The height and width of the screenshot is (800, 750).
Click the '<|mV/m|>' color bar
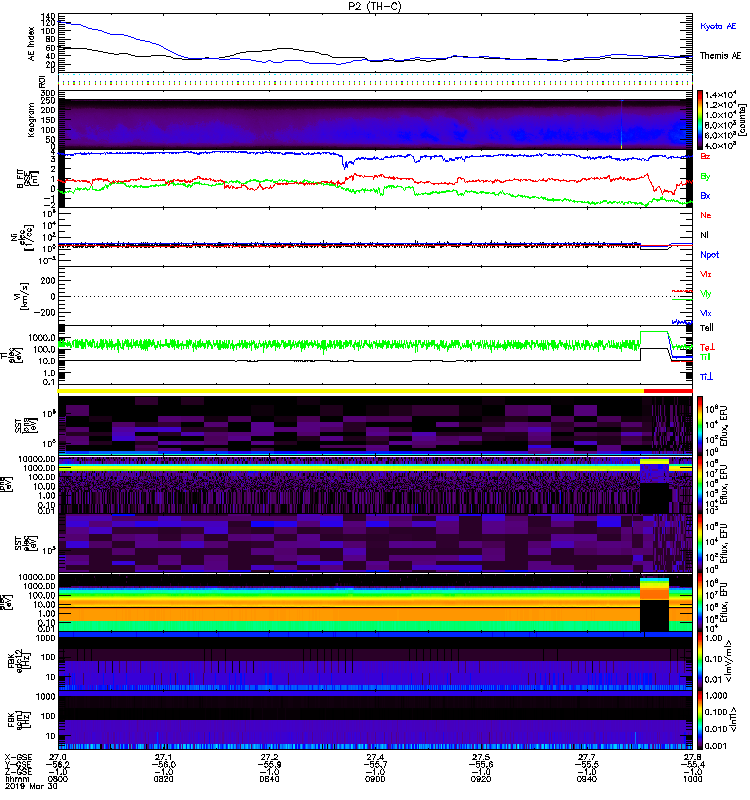coord(700,661)
